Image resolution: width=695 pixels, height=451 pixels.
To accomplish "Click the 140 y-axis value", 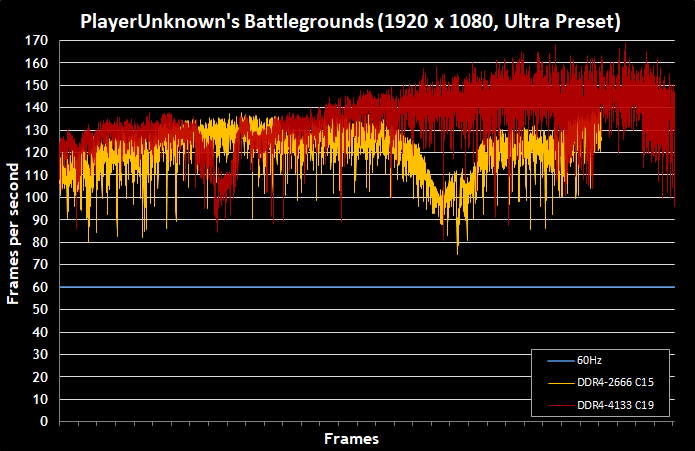I will pos(36,108).
